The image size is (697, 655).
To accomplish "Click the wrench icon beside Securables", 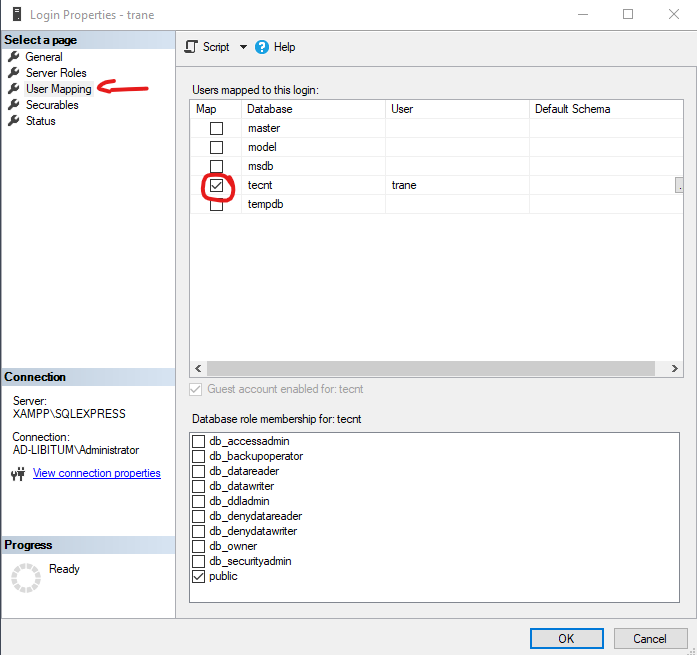I will coord(14,105).
